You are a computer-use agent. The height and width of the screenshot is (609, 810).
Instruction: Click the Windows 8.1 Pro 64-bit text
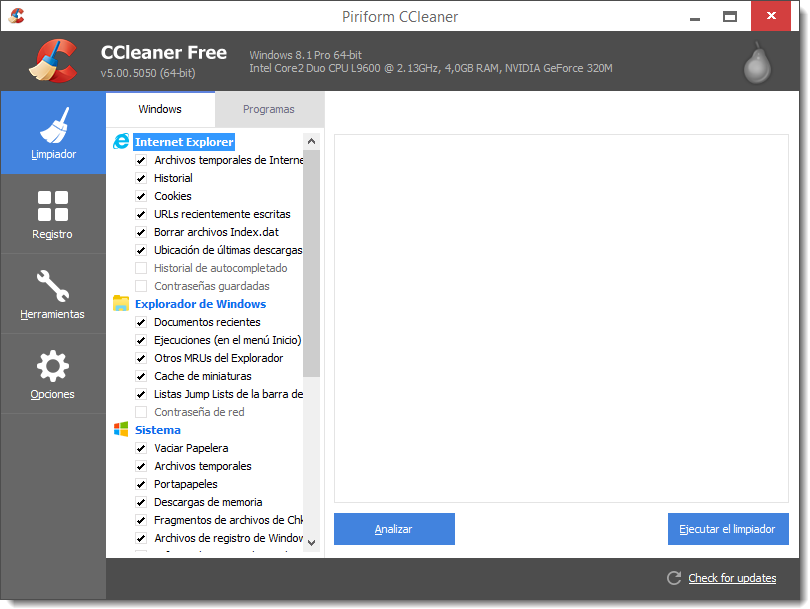tap(305, 55)
